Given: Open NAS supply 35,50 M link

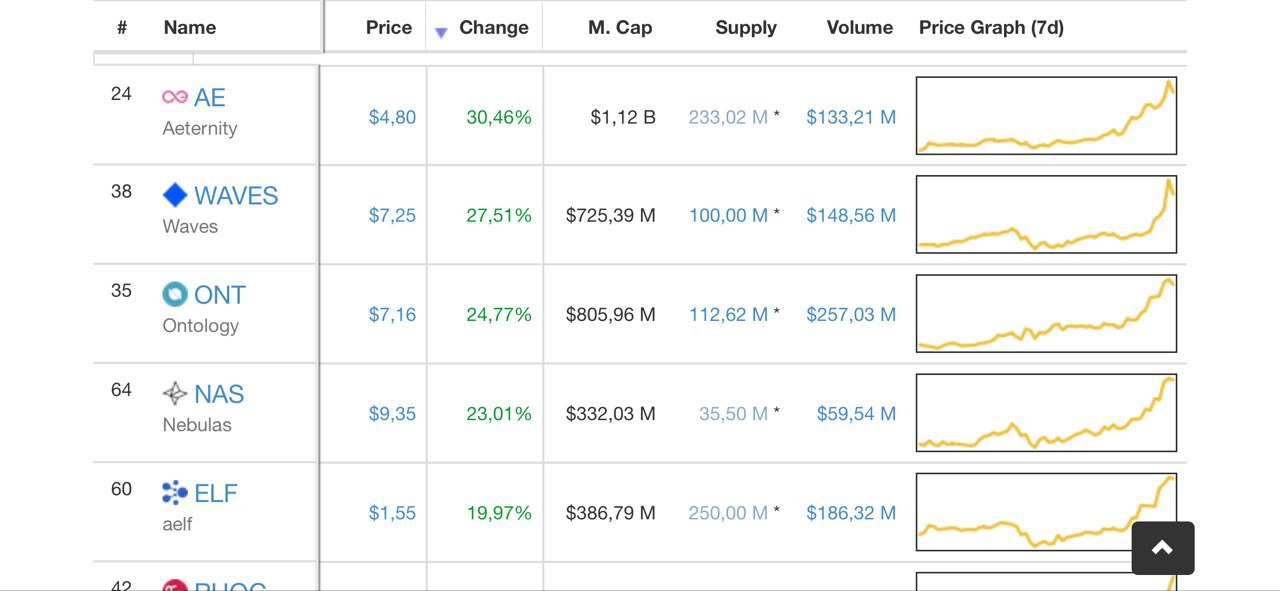Looking at the screenshot, I should click(733, 414).
